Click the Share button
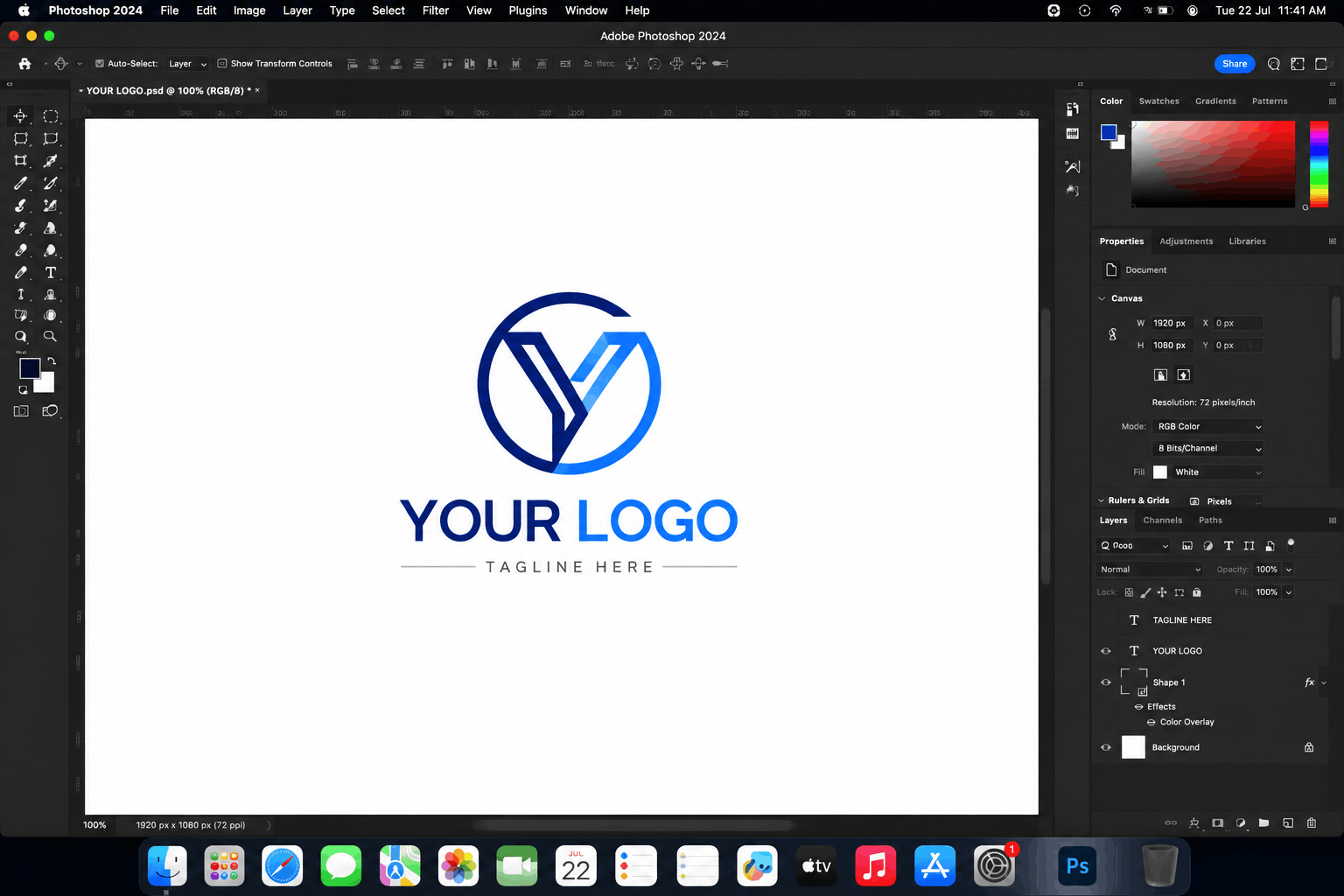The height and width of the screenshot is (896, 1344). [x=1235, y=64]
